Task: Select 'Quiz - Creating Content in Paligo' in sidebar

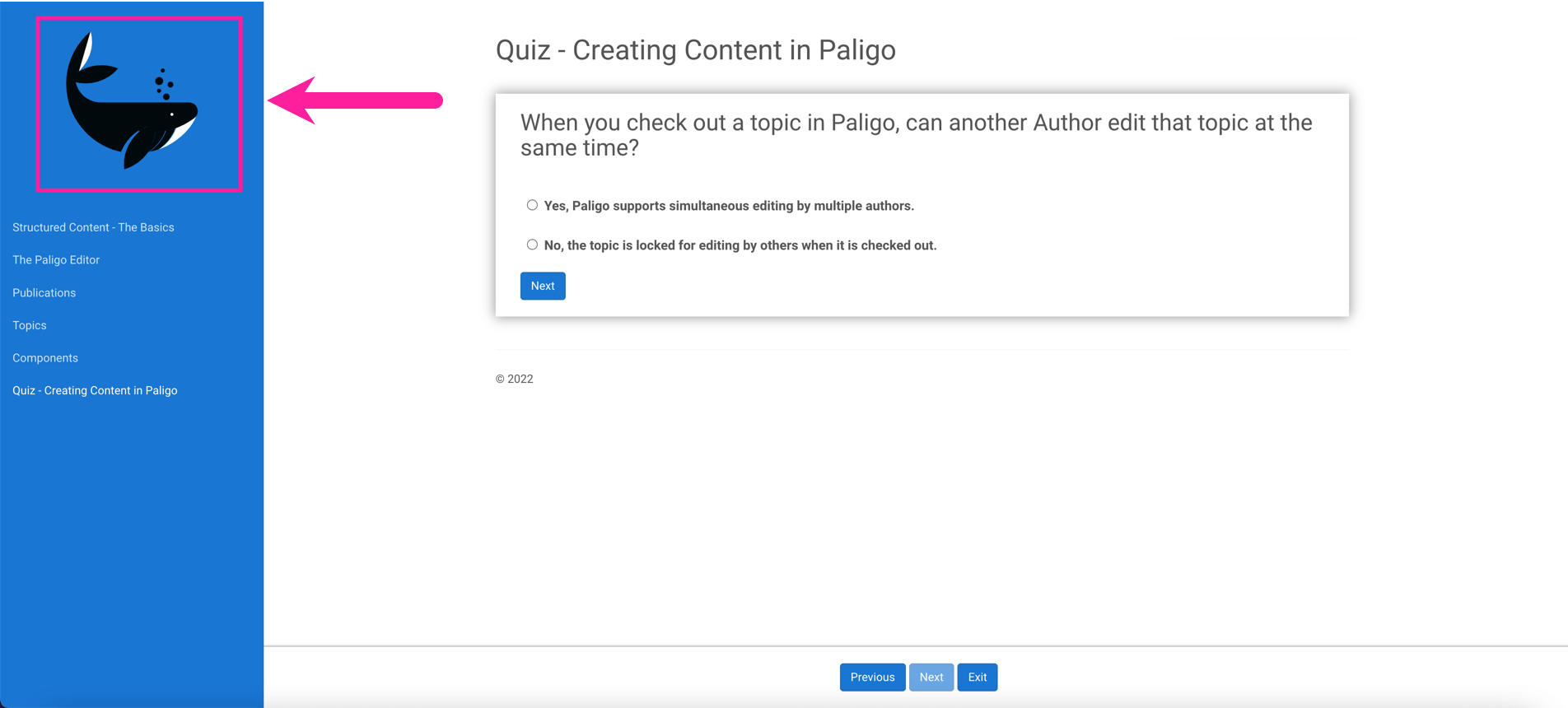Action: [95, 390]
